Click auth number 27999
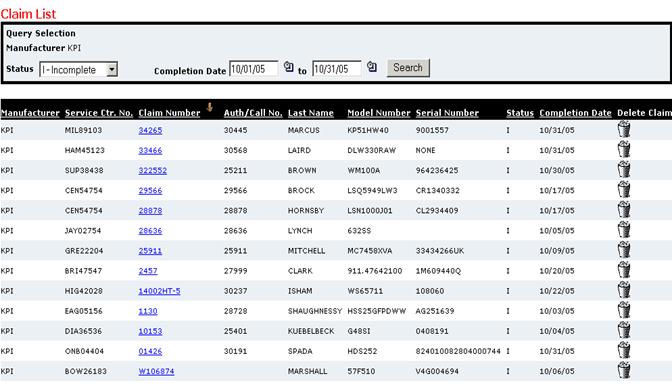 (x=236, y=271)
